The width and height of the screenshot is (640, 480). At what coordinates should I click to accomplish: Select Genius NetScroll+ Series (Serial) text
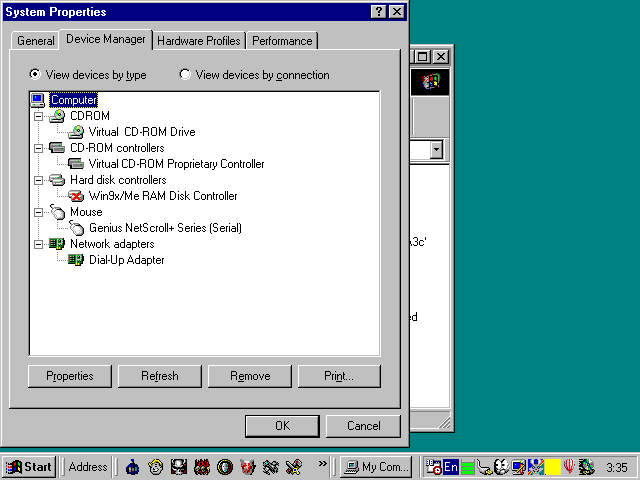pyautogui.click(x=165, y=228)
